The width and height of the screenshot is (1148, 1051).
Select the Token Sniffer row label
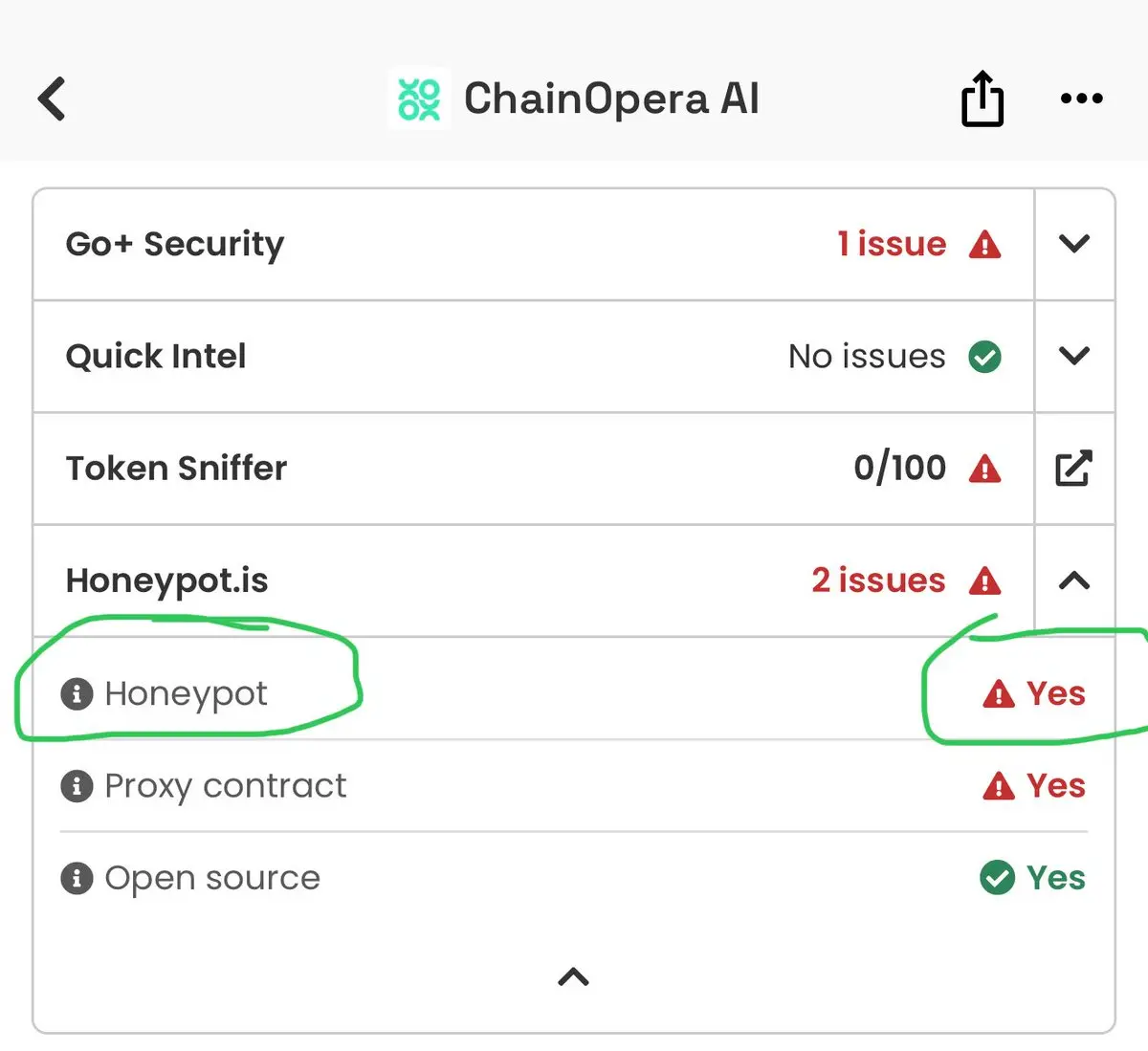click(x=176, y=469)
